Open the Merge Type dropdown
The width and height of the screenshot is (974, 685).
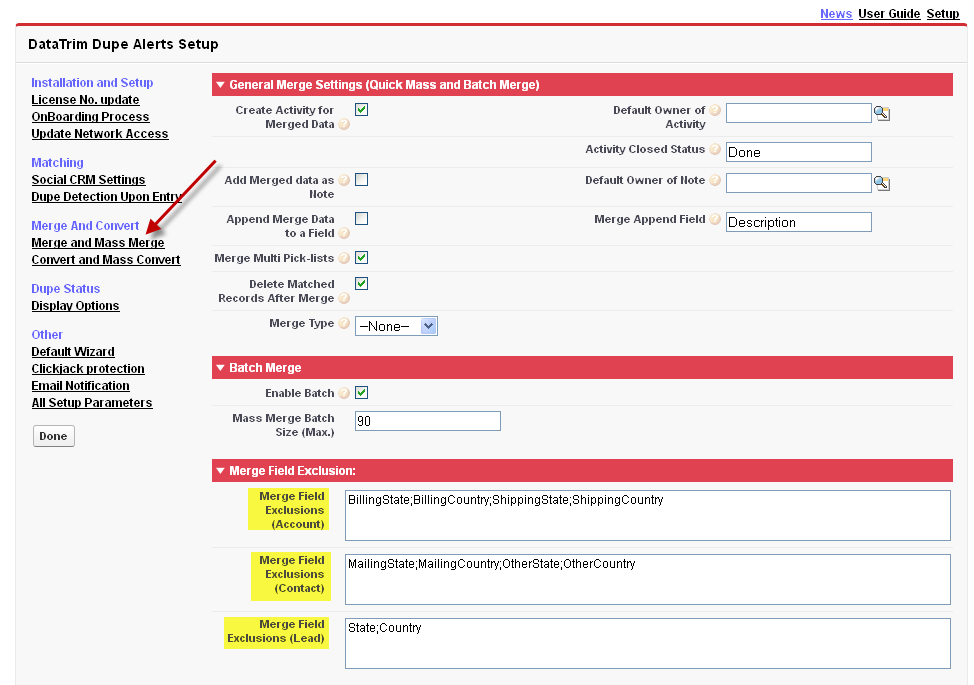[396, 326]
